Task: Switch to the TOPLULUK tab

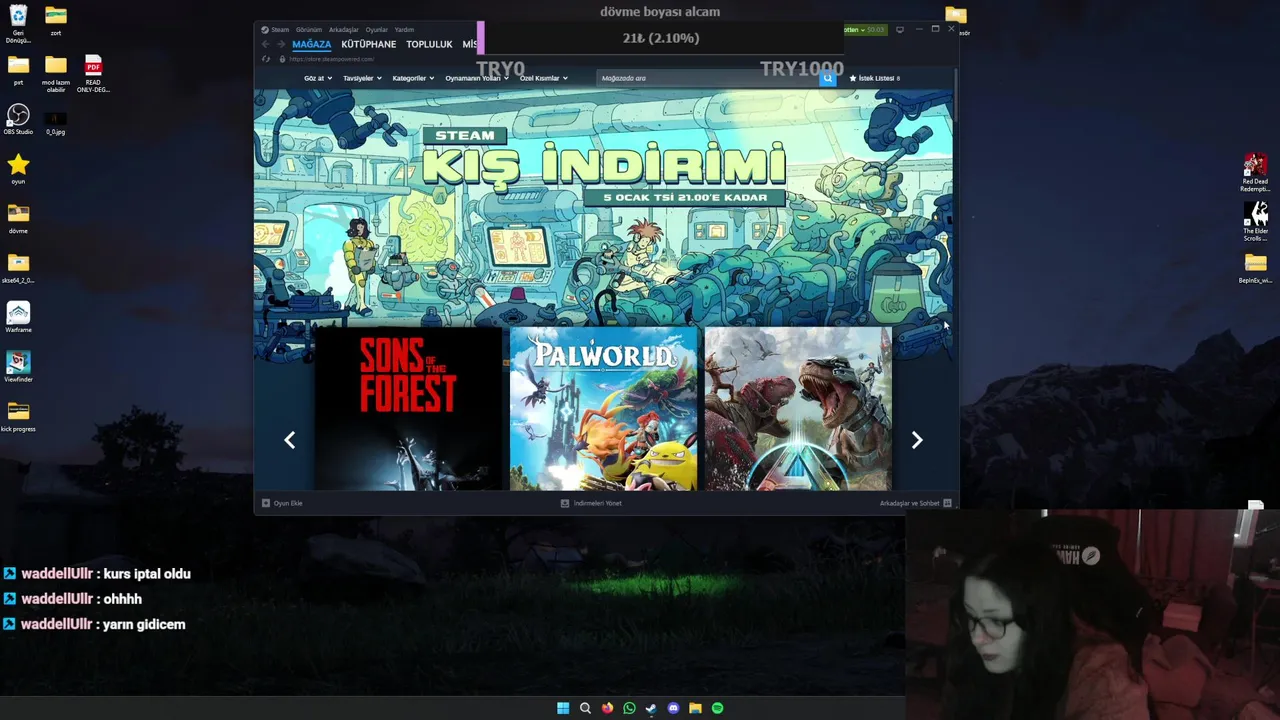Action: 429,44
